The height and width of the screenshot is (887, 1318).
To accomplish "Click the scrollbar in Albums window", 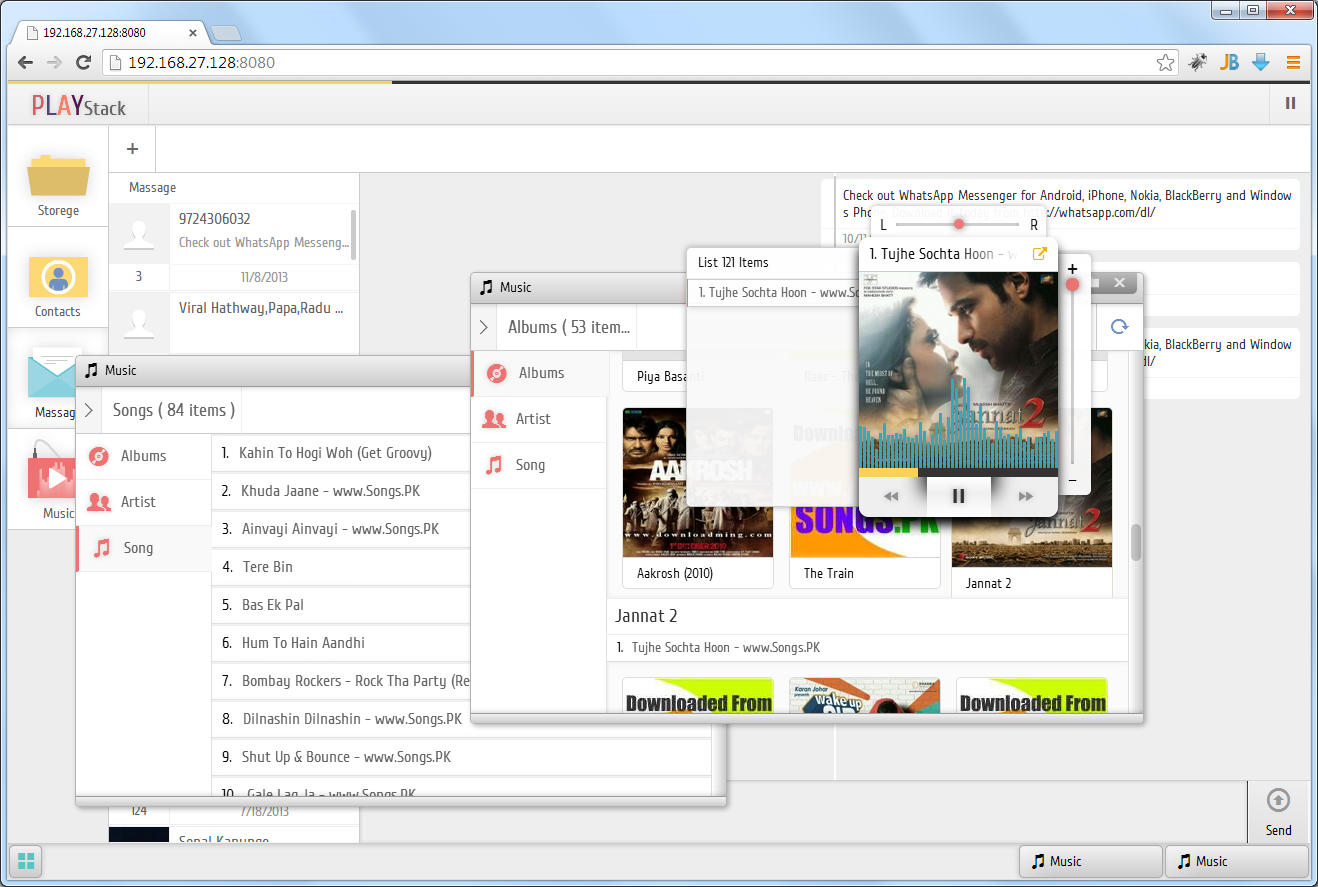I will point(1136,542).
